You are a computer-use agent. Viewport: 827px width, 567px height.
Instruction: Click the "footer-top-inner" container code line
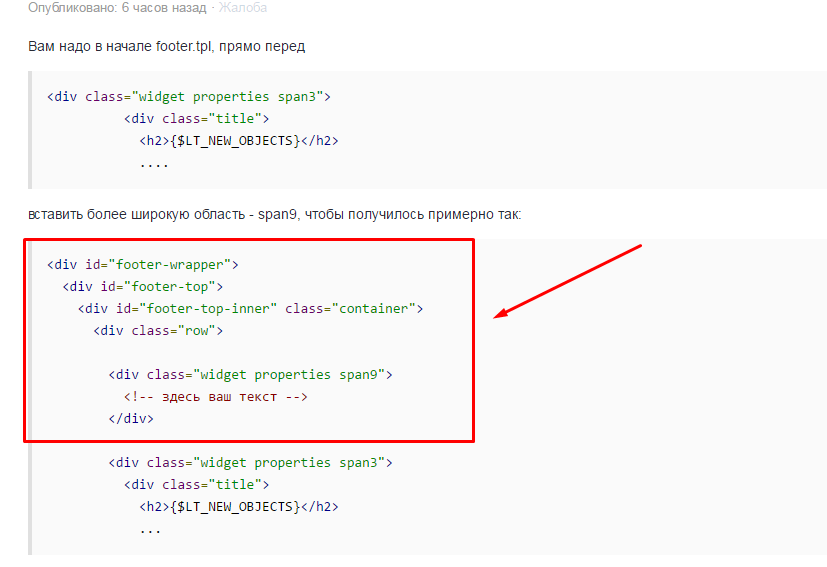click(250, 309)
